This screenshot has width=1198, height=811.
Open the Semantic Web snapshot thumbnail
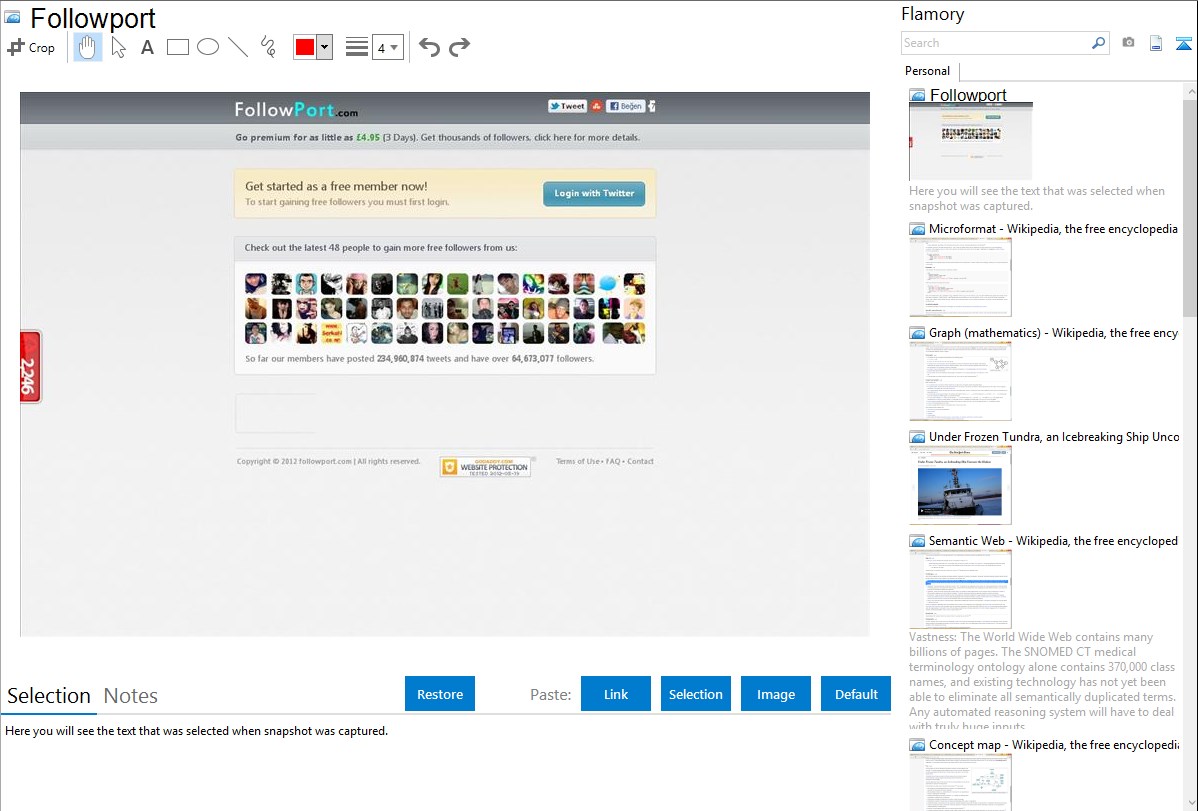960,589
